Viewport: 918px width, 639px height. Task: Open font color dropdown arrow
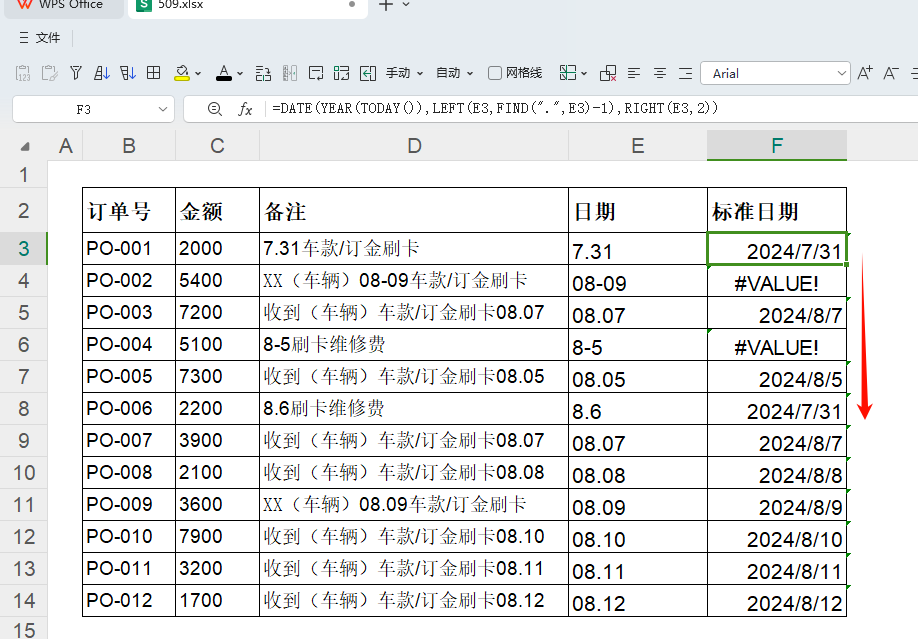pos(240,74)
